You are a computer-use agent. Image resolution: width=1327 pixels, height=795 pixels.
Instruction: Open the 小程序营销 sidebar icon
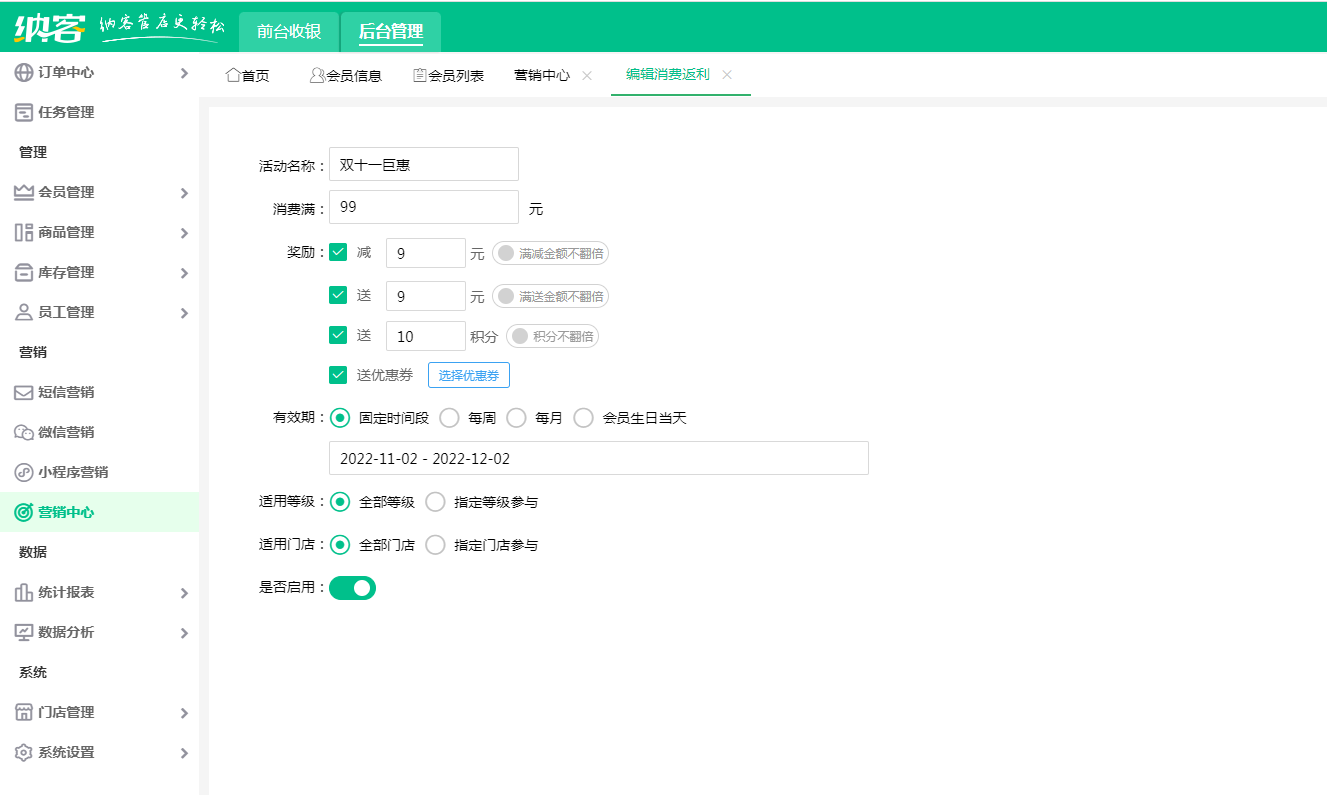pyautogui.click(x=21, y=472)
